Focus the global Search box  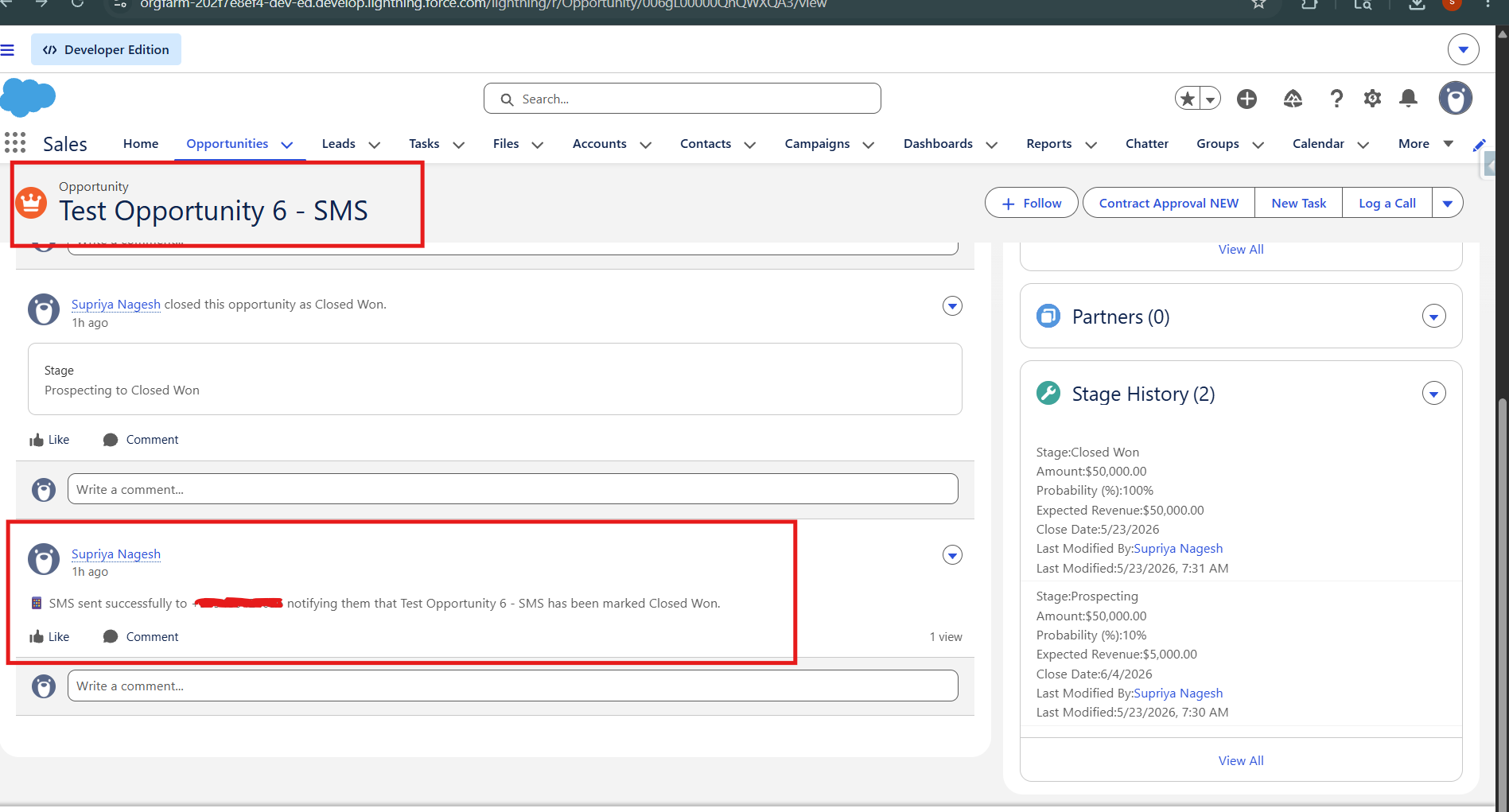click(x=682, y=99)
